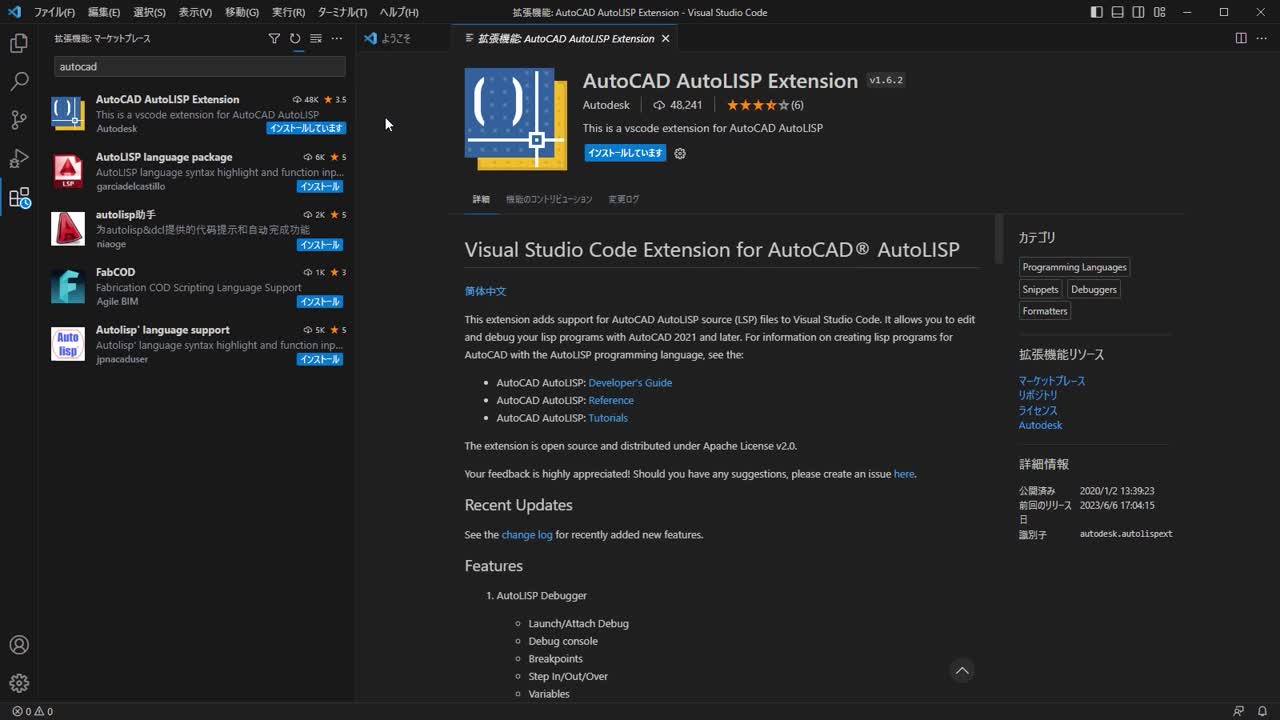Open notifications bell in status bar
1280x720 pixels.
pyautogui.click(x=1262, y=711)
